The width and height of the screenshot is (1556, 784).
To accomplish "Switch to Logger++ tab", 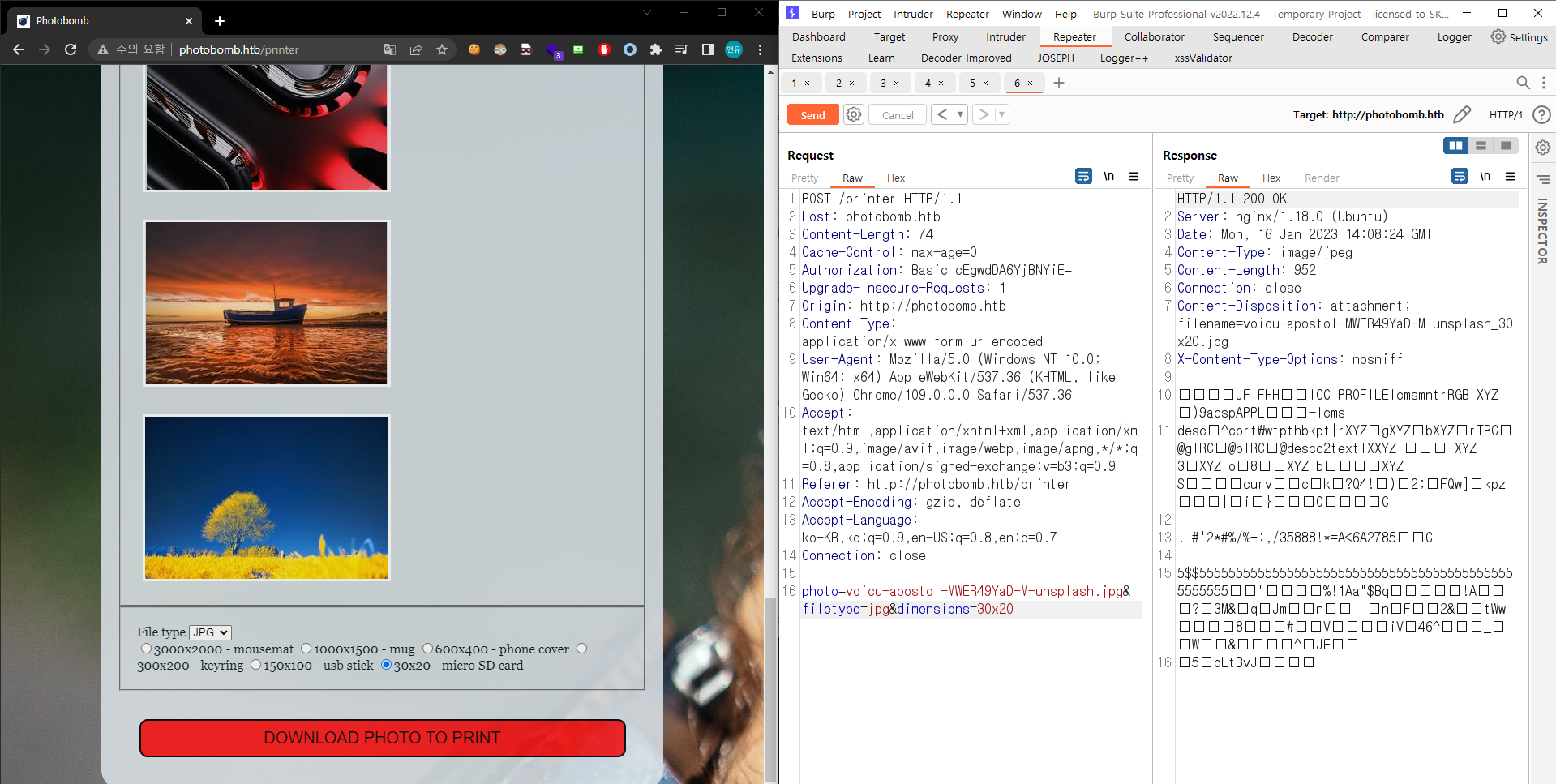I will (1124, 58).
